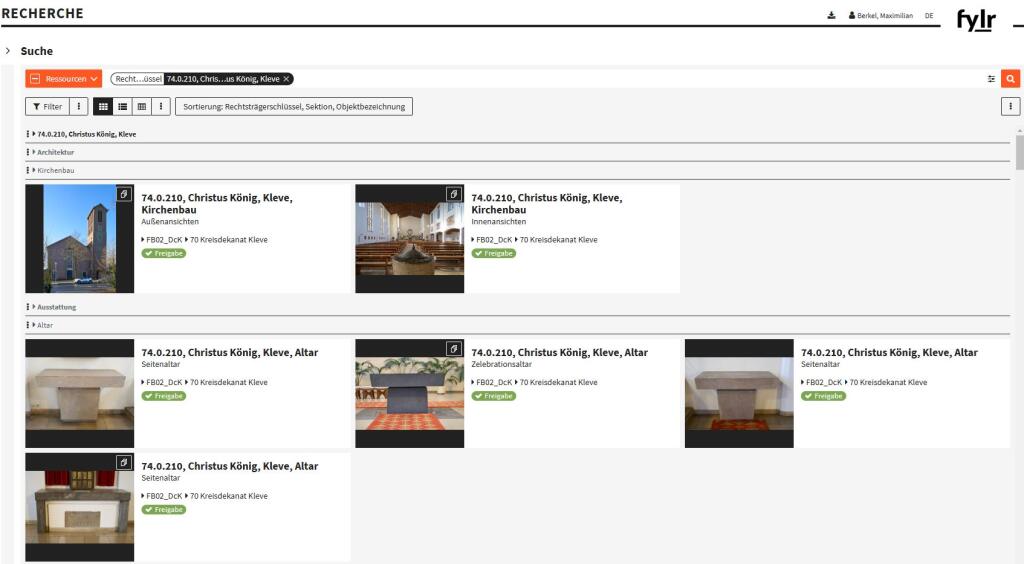Expand the Suche panel chevron

pyautogui.click(x=8, y=51)
